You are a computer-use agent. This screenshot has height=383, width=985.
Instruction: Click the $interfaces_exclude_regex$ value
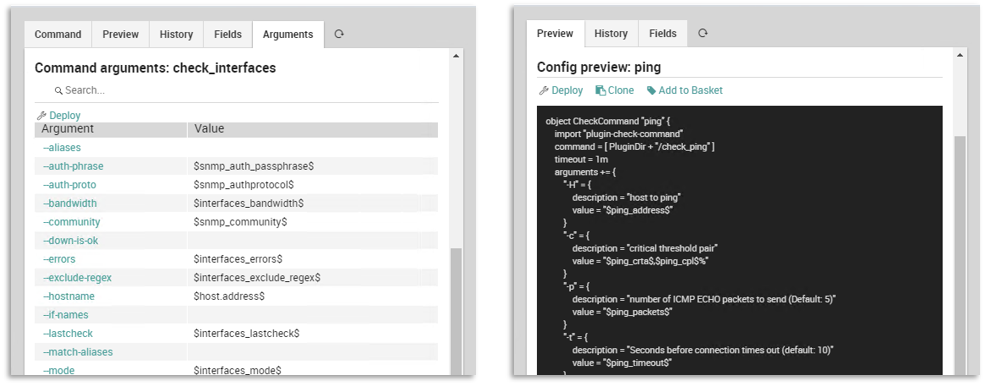pos(258,278)
